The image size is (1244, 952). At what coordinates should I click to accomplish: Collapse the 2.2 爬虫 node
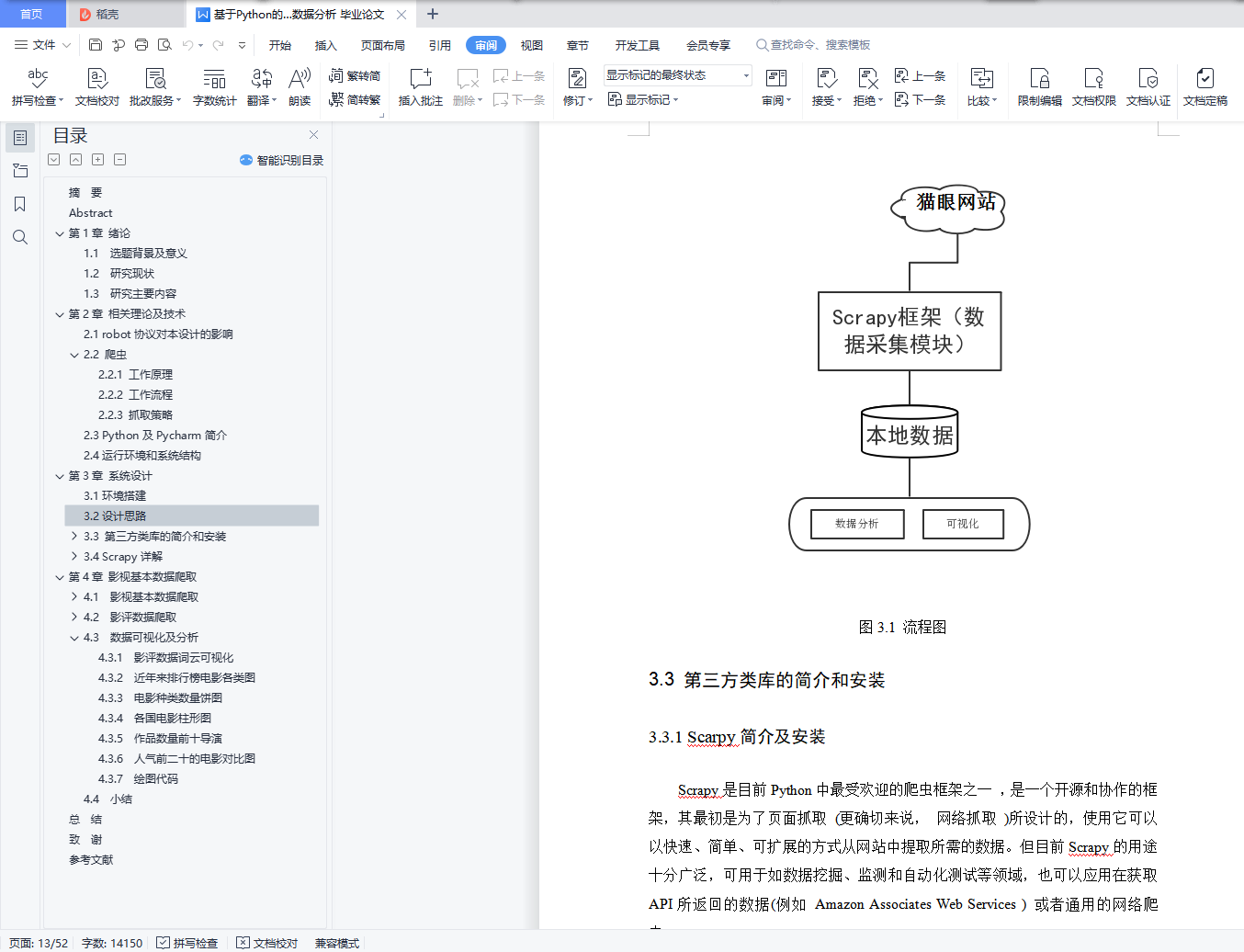74,355
